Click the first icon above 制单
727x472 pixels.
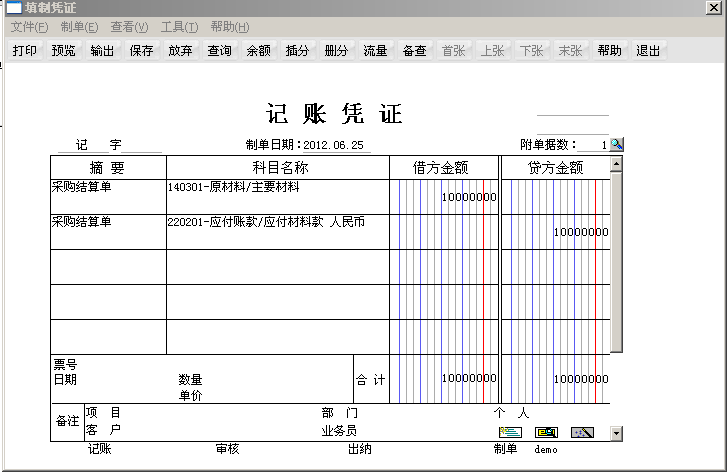(x=510, y=432)
